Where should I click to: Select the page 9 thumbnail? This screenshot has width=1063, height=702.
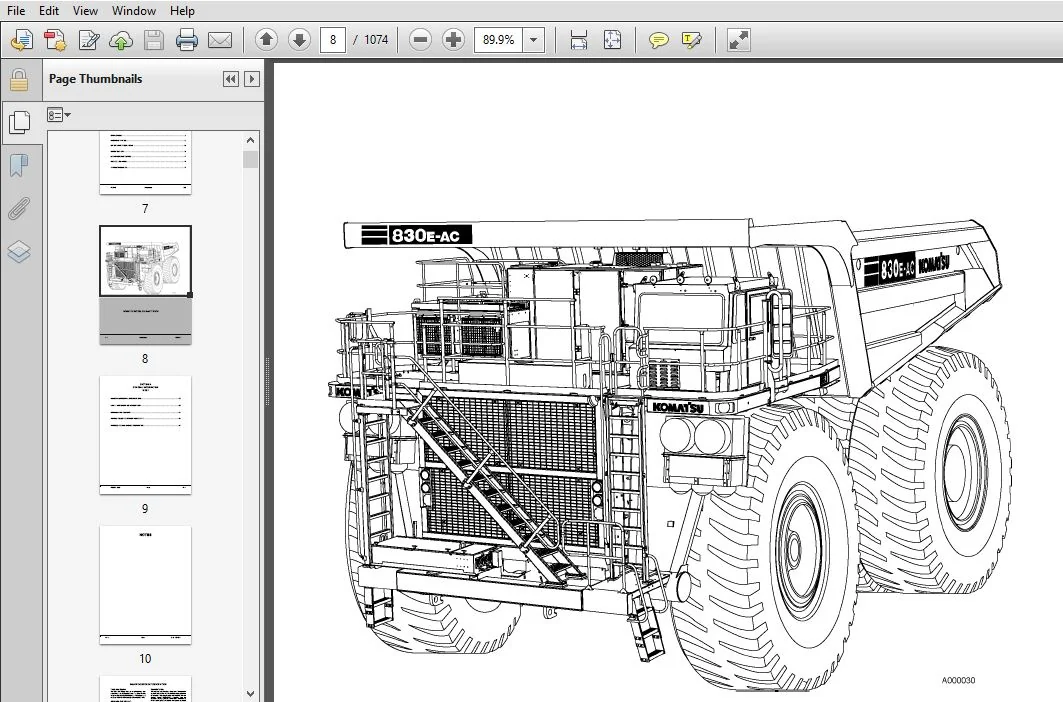click(x=145, y=435)
